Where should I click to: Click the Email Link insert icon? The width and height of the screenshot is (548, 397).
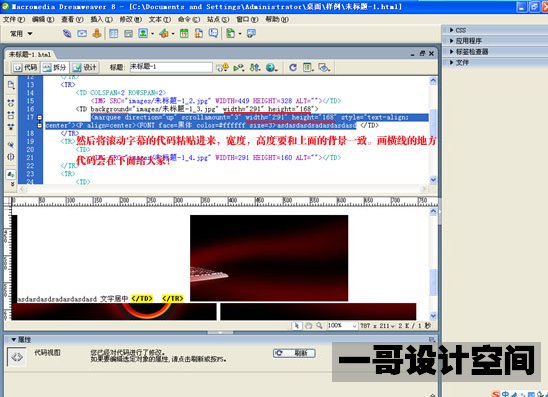(82, 34)
